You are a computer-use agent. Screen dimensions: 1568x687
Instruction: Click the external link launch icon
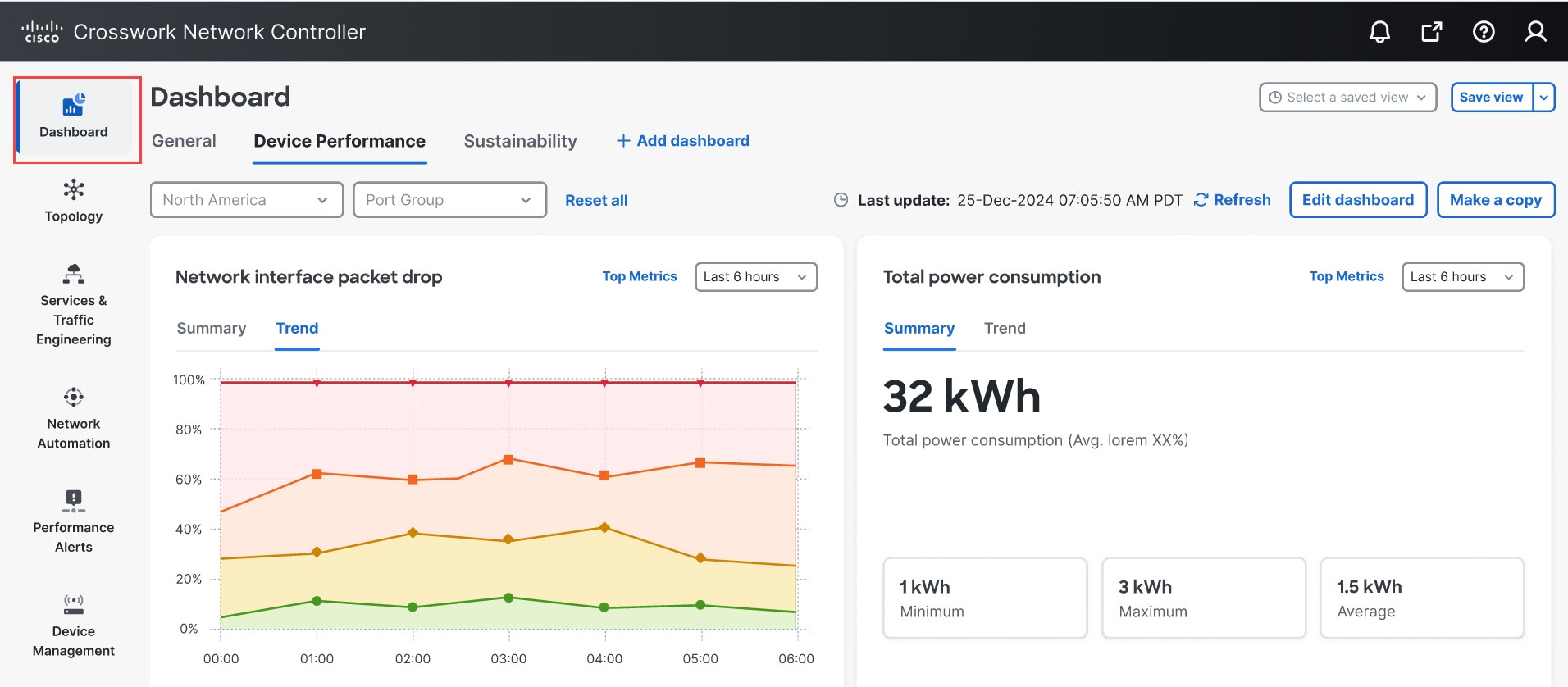pyautogui.click(x=1431, y=32)
